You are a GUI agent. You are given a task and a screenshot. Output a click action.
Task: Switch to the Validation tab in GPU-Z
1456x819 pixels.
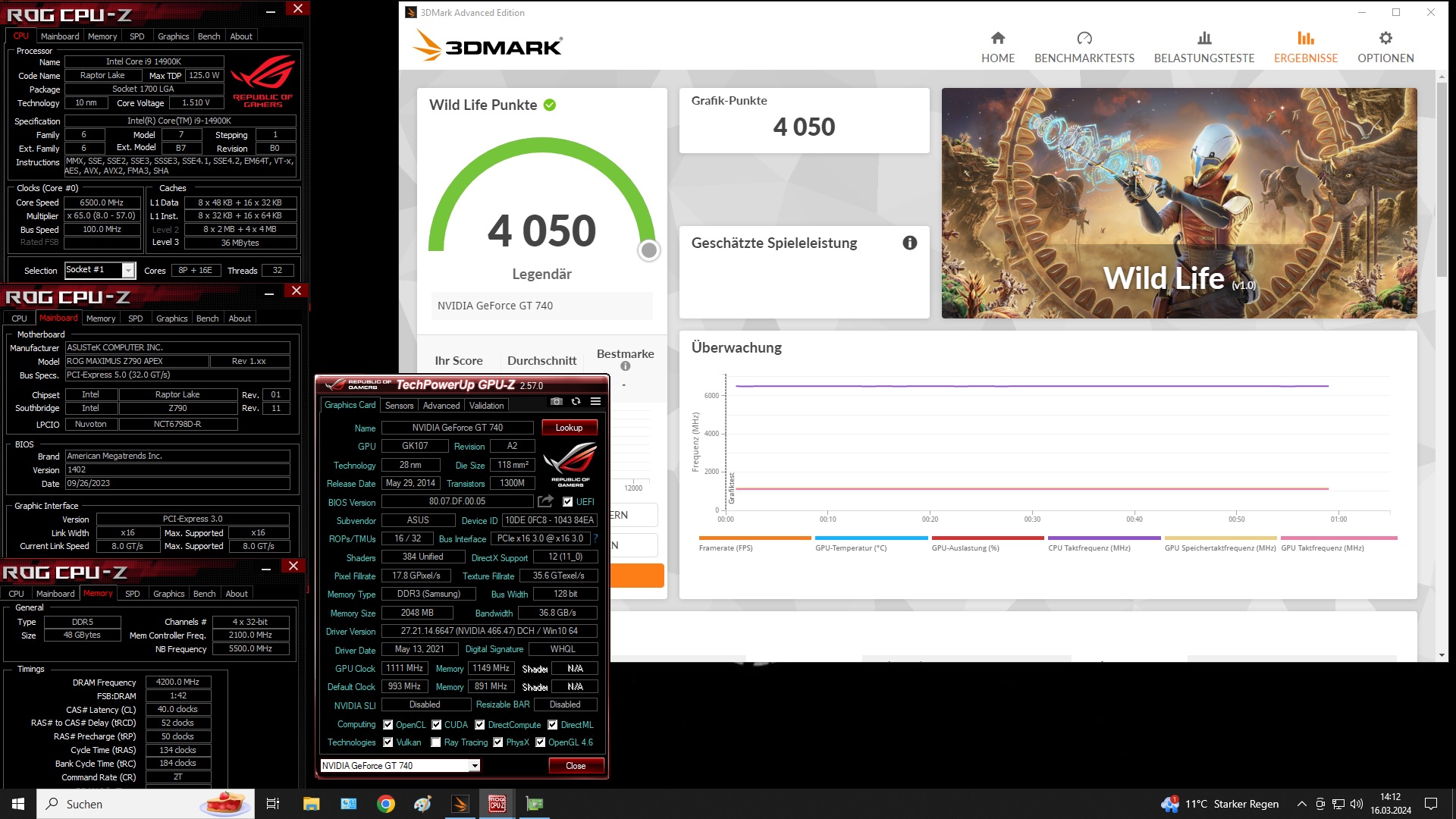pos(487,406)
